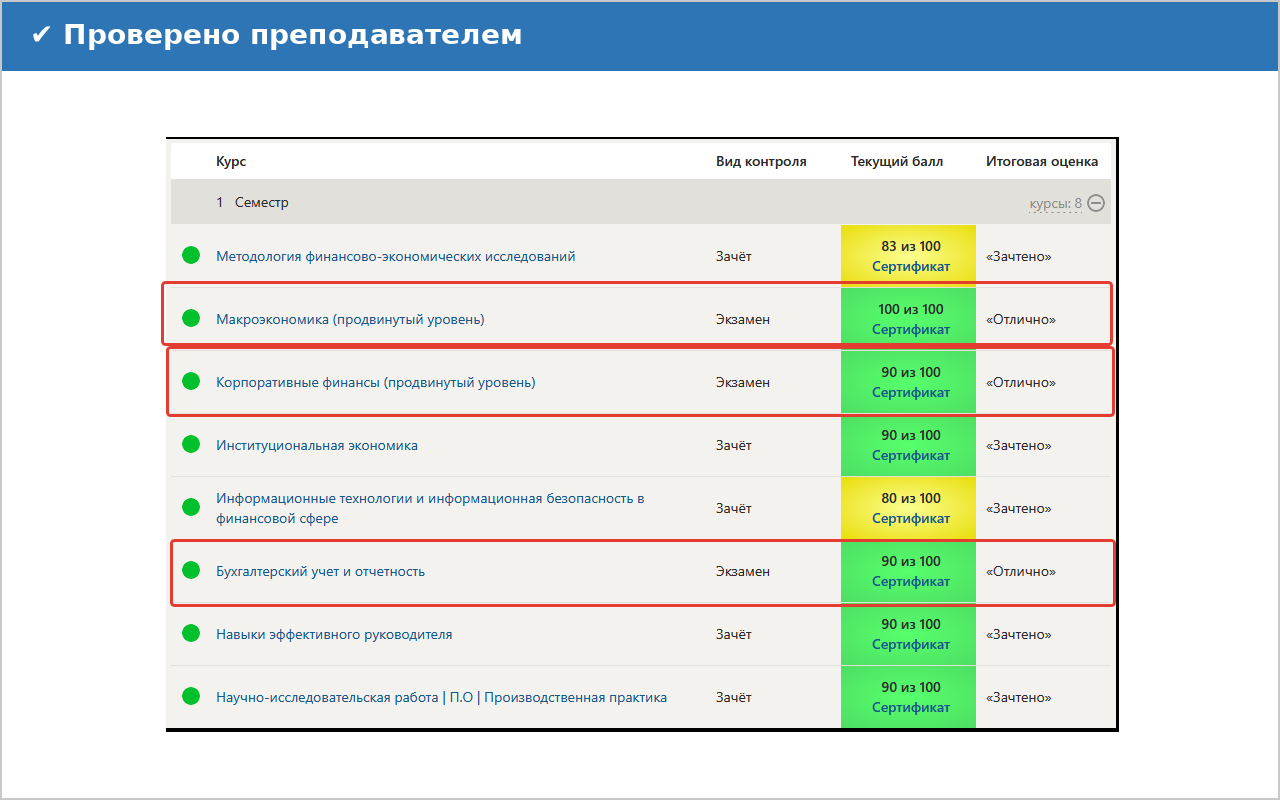Click green status dot for Макроэкономика course

coord(191,319)
